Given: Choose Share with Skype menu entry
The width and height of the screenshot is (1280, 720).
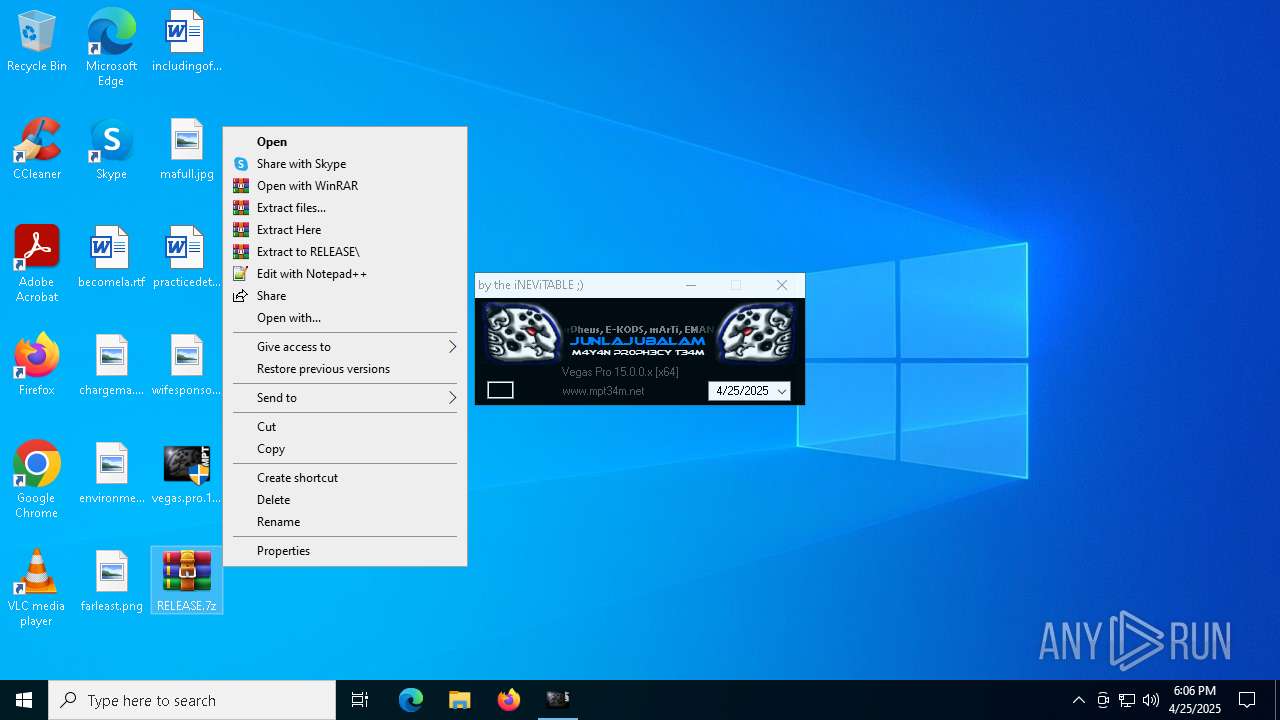Looking at the screenshot, I should click(x=345, y=164).
